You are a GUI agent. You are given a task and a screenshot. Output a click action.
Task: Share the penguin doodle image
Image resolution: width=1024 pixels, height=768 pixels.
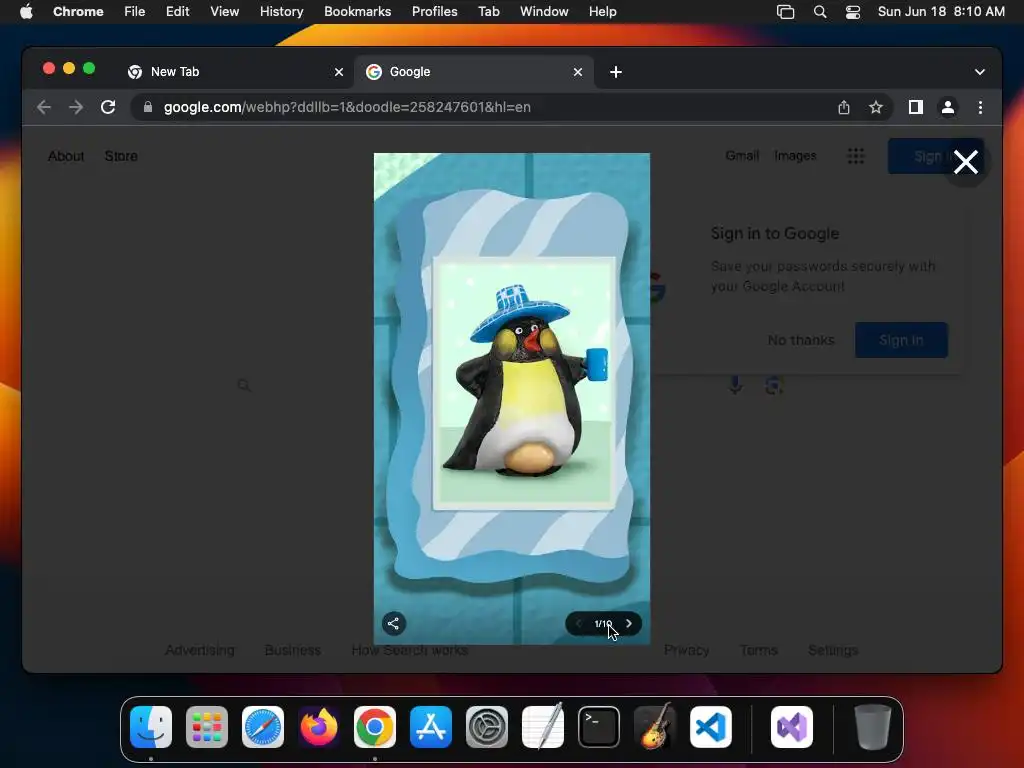click(393, 624)
